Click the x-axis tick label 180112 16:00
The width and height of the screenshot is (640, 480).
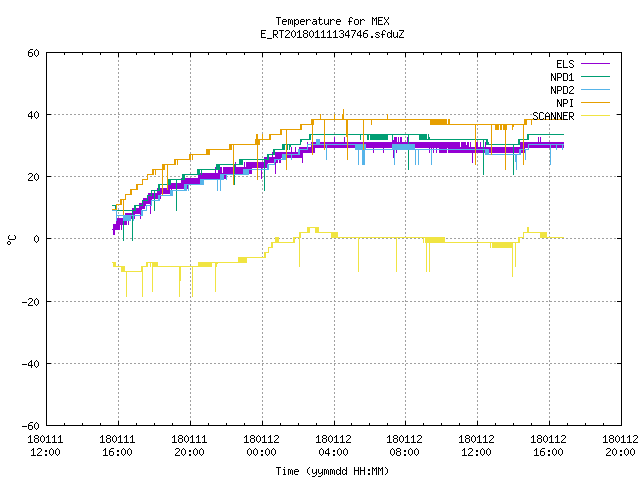[x=548, y=446]
